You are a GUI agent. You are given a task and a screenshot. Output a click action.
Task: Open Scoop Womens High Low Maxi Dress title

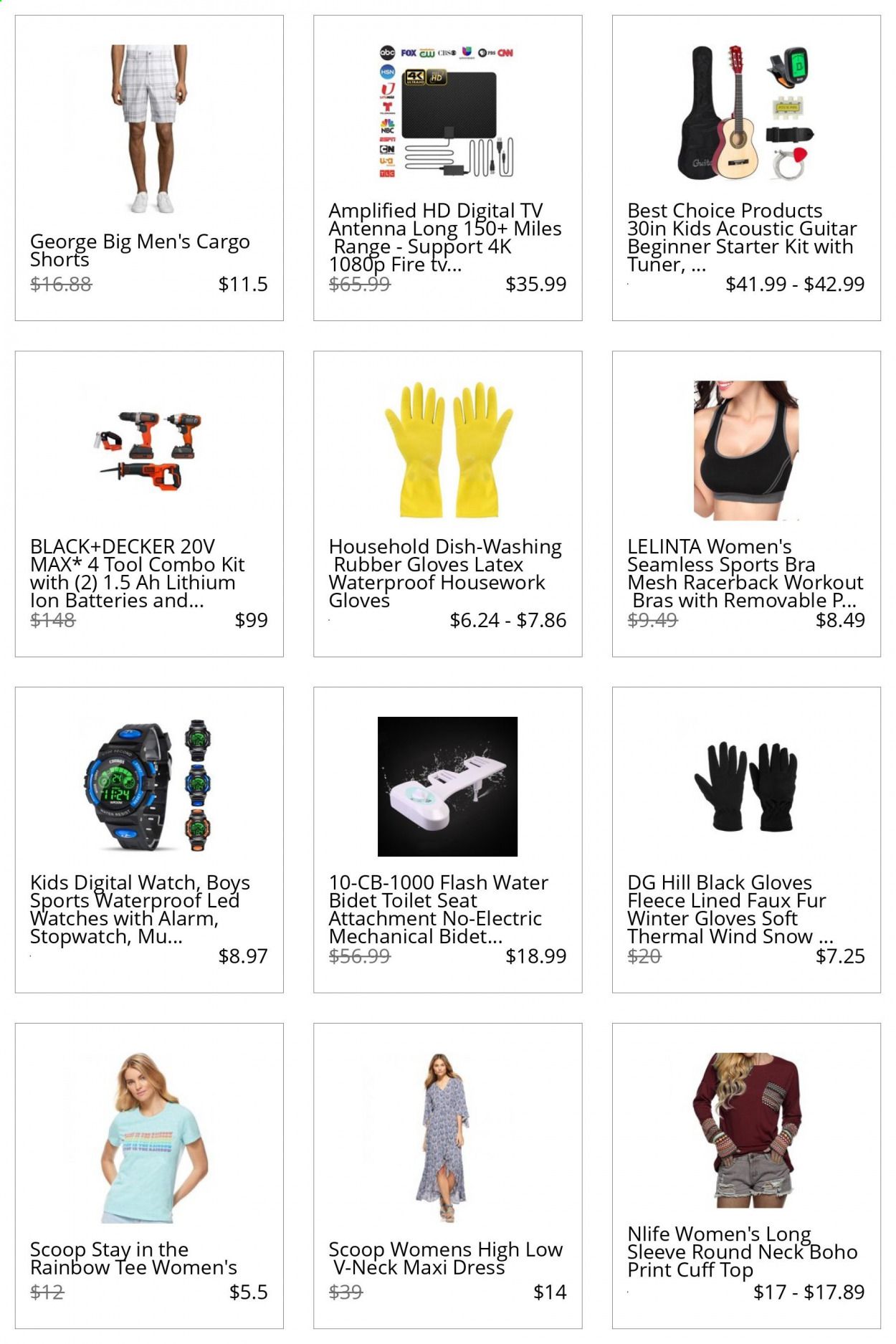tap(445, 1259)
